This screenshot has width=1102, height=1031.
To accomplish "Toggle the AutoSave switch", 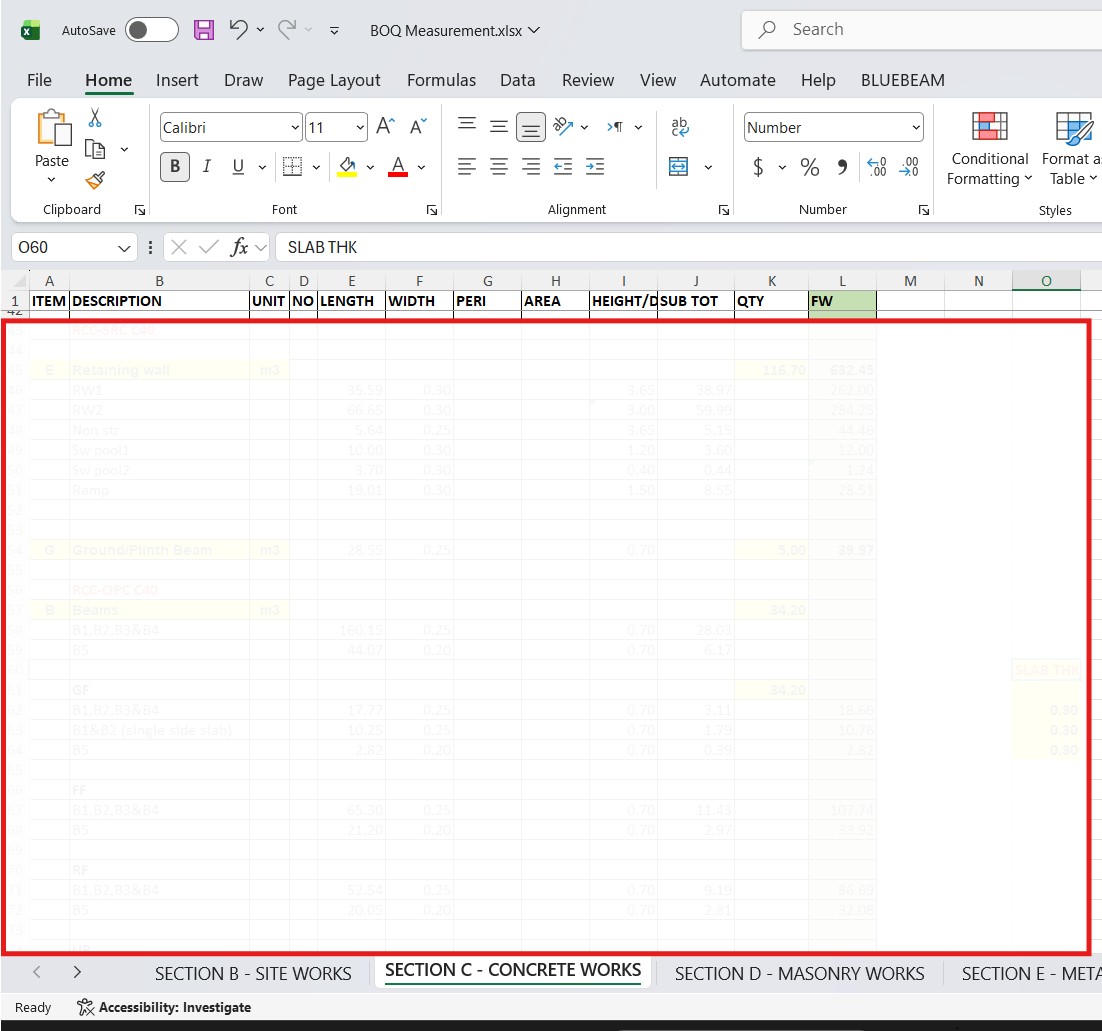I will (x=151, y=30).
